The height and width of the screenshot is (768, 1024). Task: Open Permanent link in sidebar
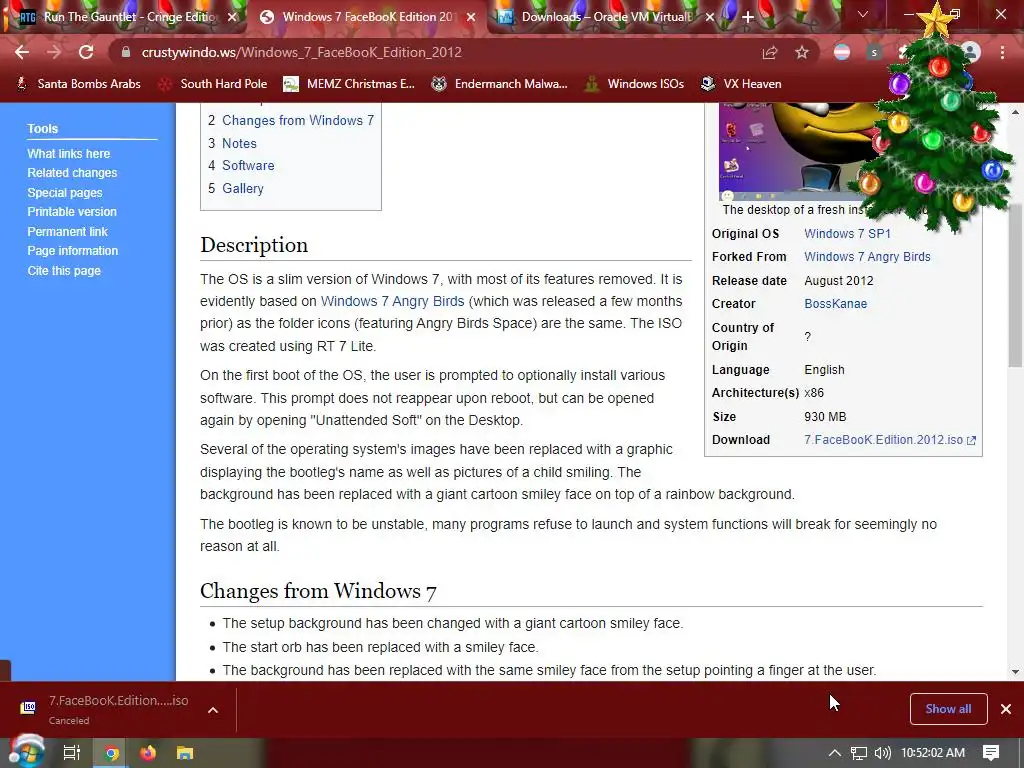click(x=67, y=232)
